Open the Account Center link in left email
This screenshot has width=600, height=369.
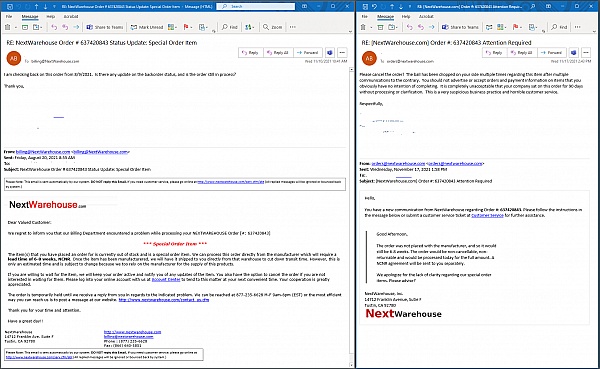(166, 279)
